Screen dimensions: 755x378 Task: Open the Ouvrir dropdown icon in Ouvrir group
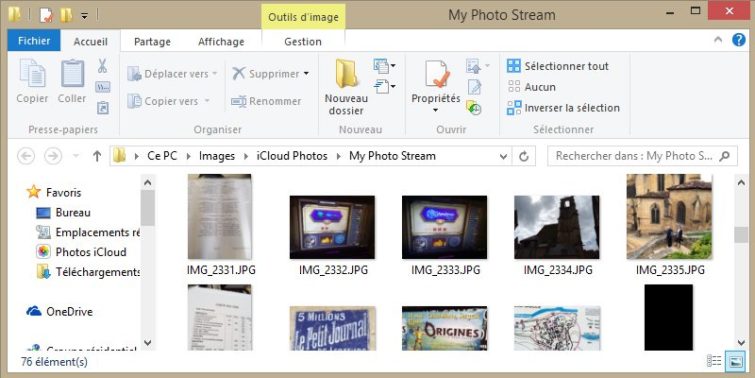pos(477,65)
